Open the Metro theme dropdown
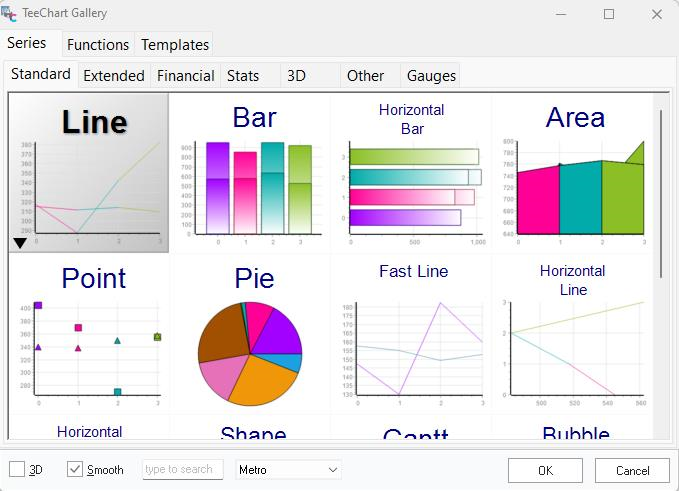Screen dimensions: 679x491 (289, 469)
